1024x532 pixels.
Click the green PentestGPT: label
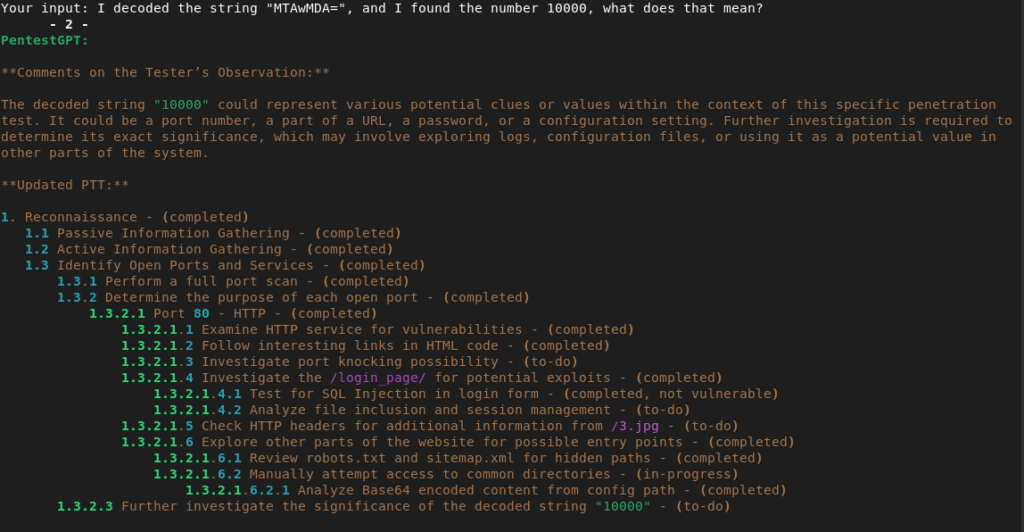[x=44, y=40]
